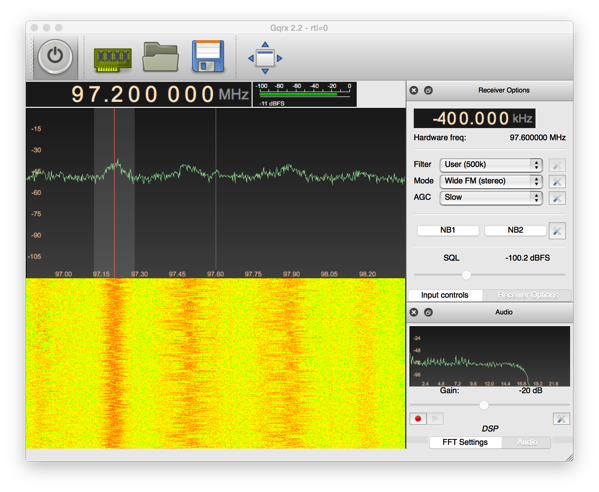Open demodulator mode settings tool button
The image size is (599, 492).
point(557,181)
